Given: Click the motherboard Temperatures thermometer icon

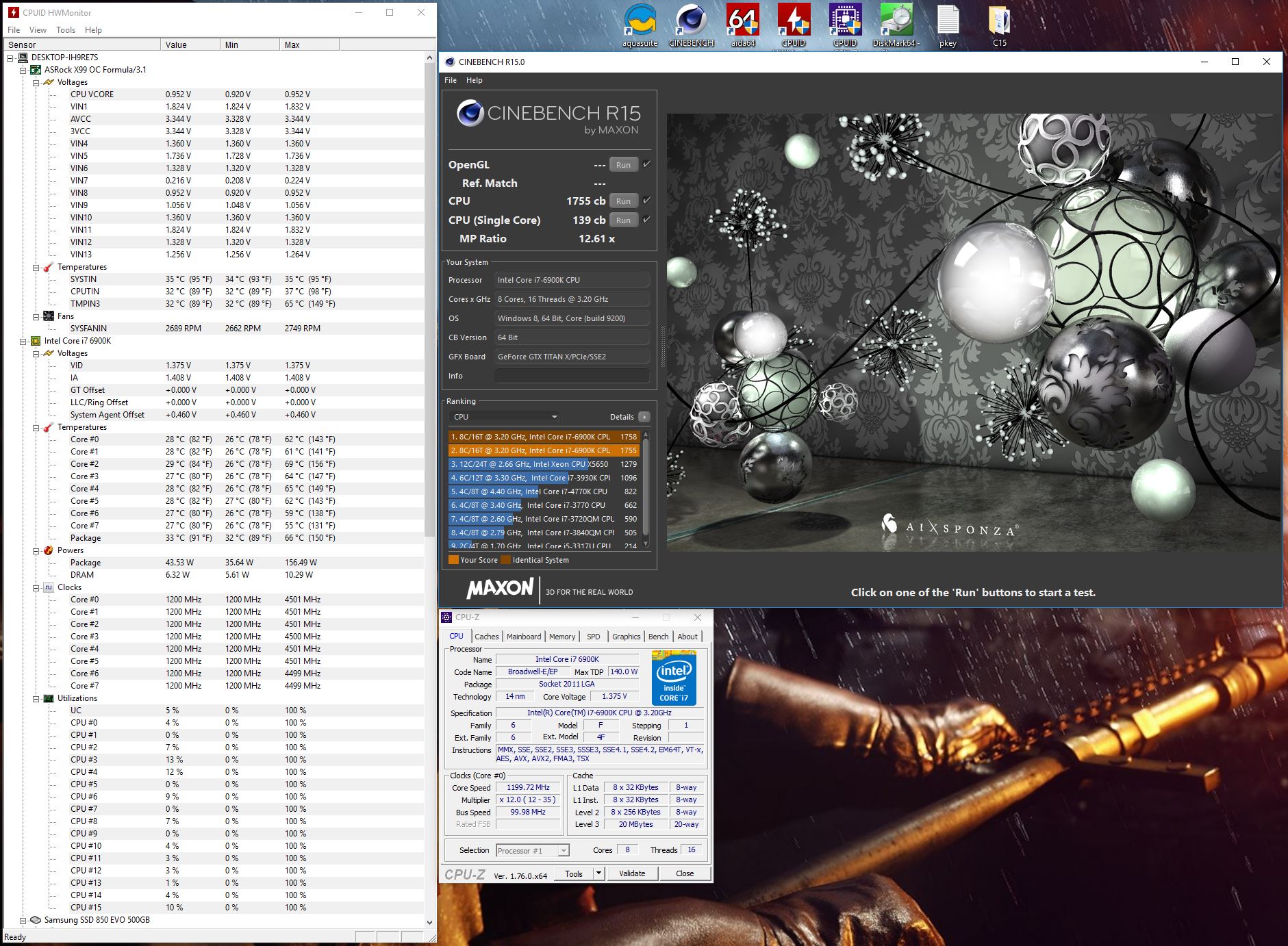Looking at the screenshot, I should click(49, 267).
